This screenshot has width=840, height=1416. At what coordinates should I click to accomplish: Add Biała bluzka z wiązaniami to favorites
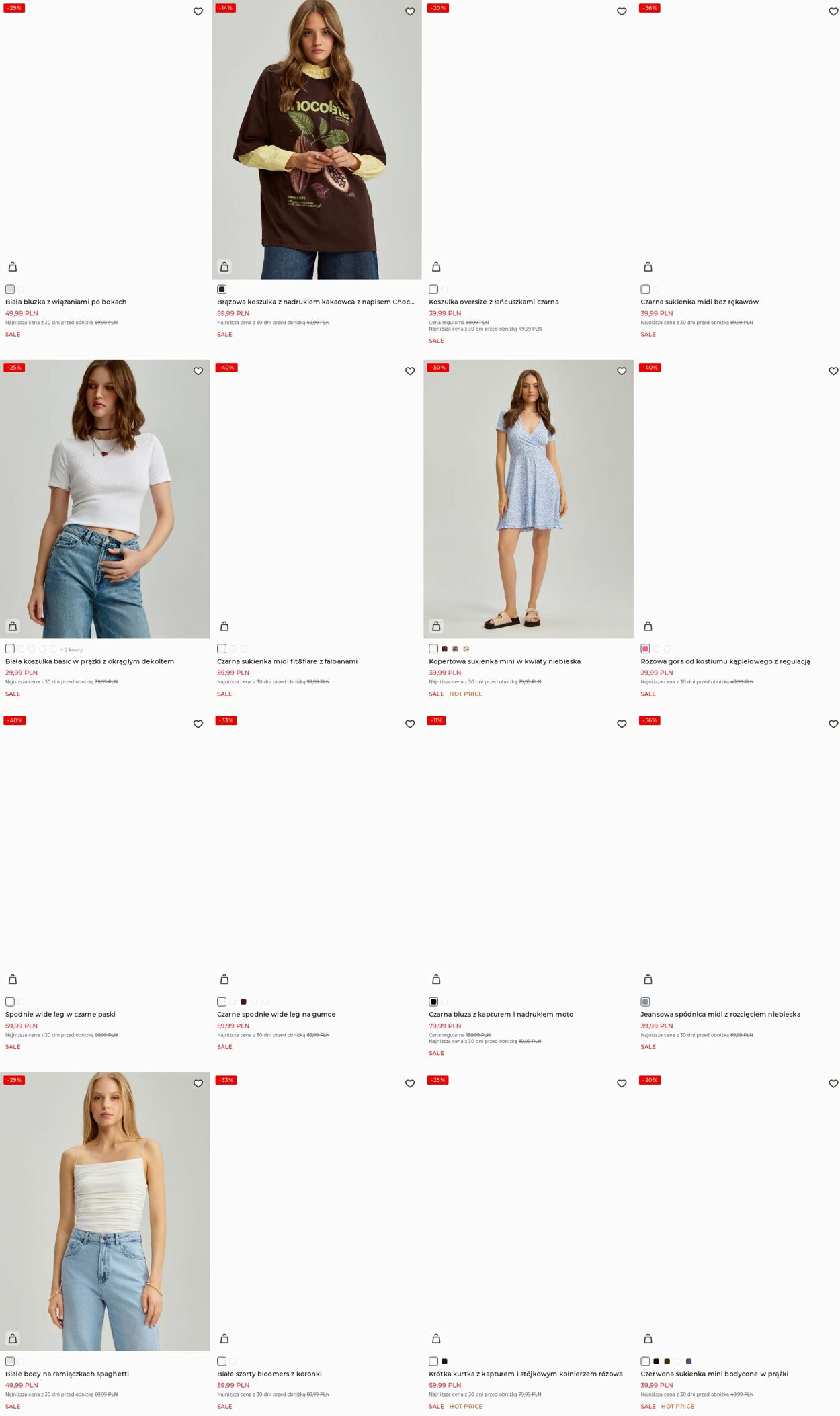point(198,12)
